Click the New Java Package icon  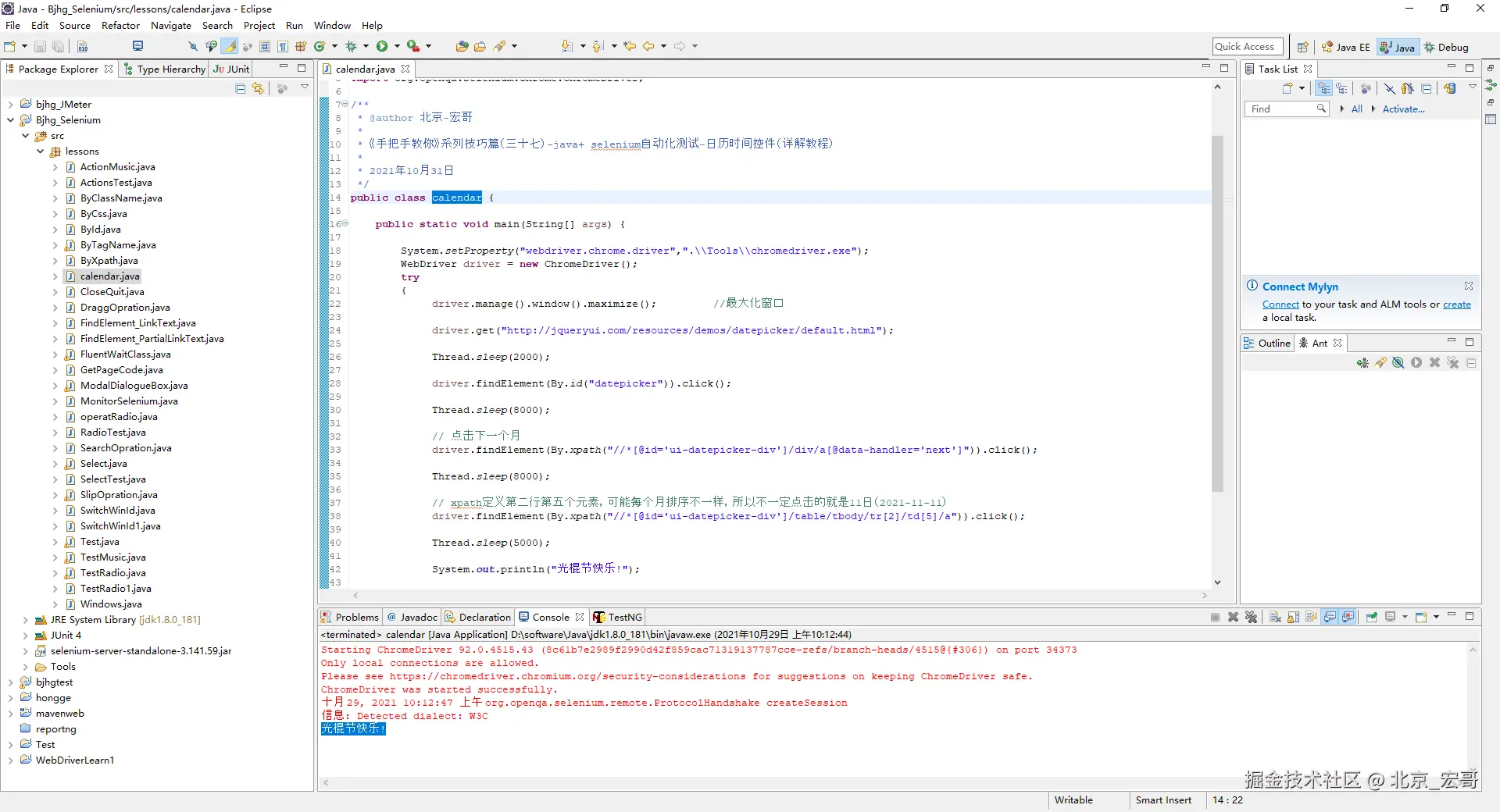301,47
